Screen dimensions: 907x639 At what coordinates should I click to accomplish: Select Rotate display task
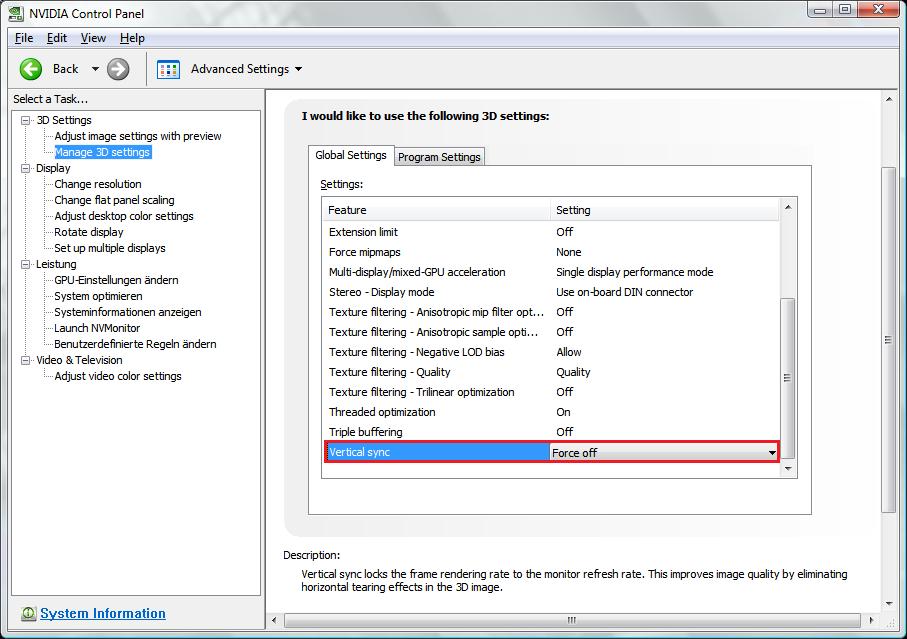click(x=89, y=232)
